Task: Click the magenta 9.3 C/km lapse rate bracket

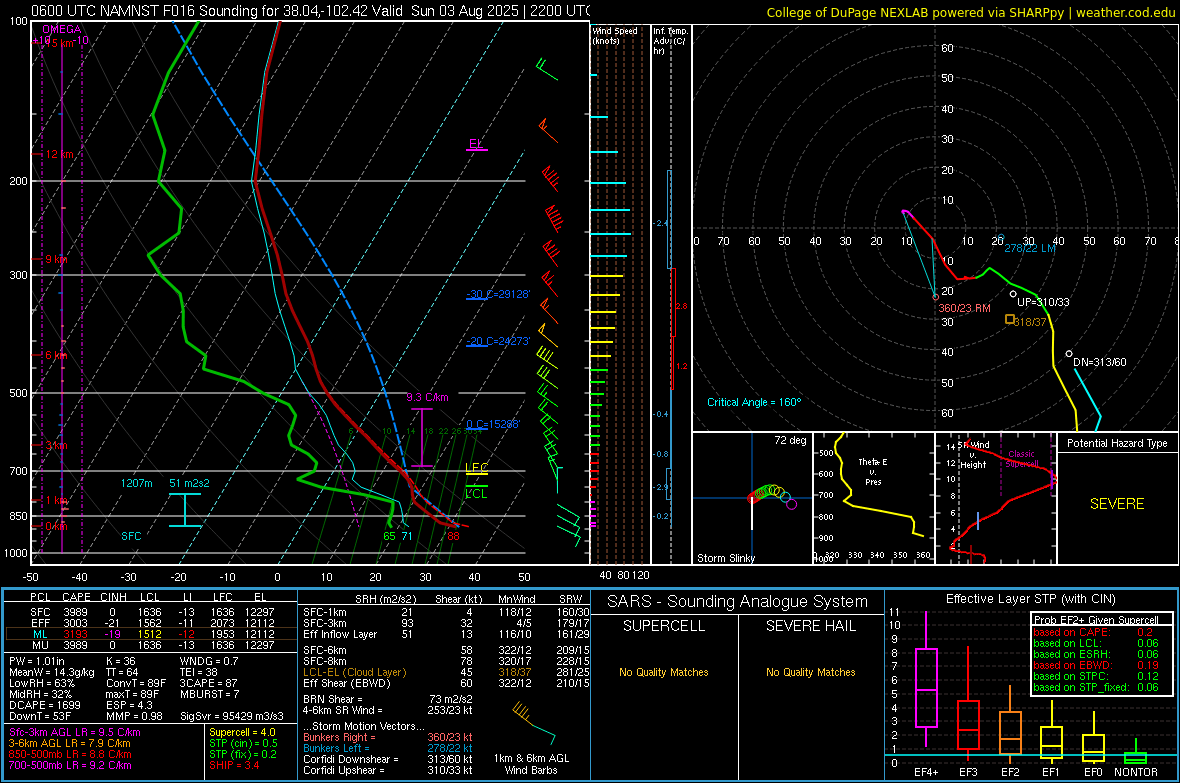Action: coord(422,437)
